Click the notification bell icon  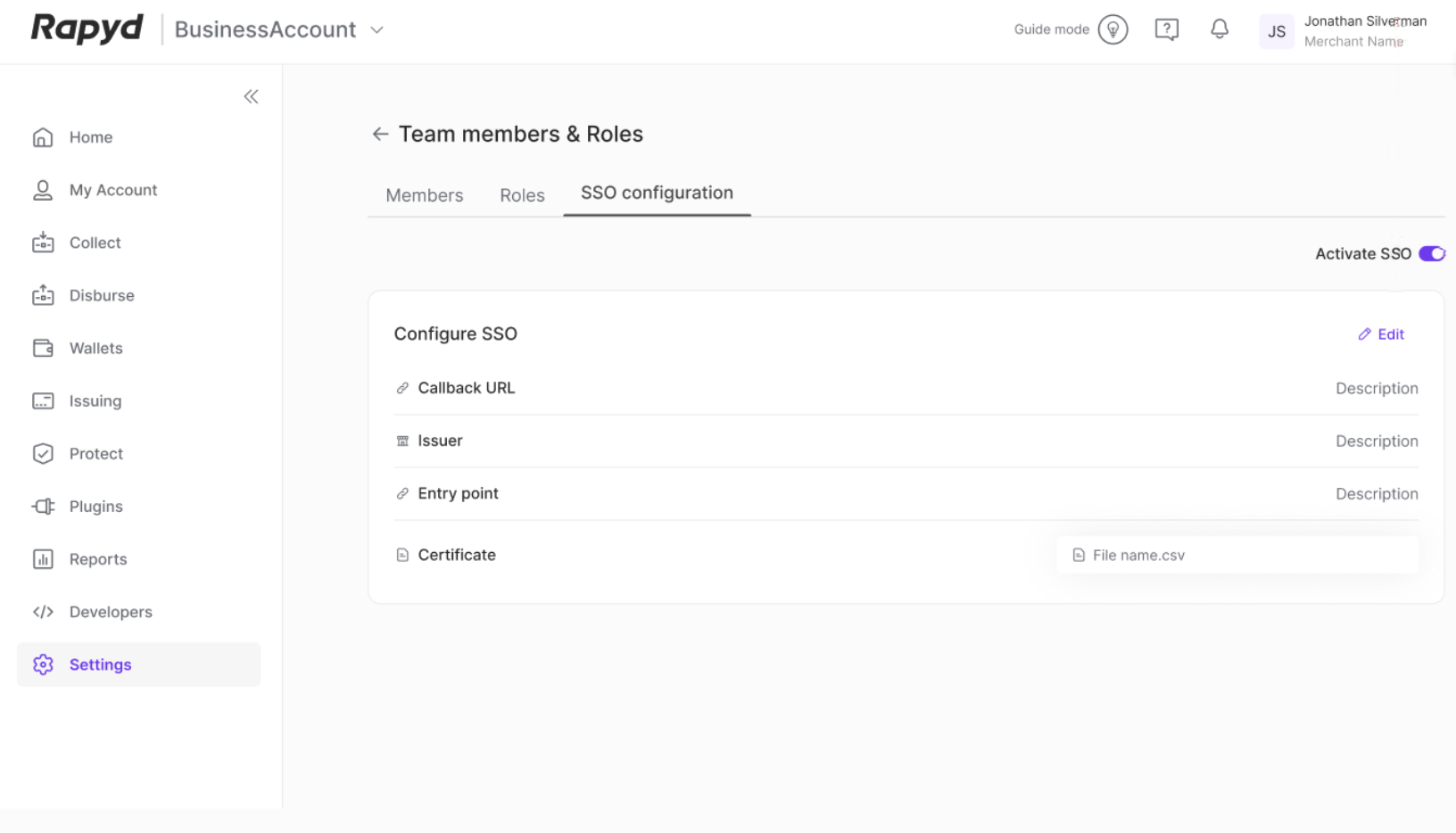[x=1219, y=29]
